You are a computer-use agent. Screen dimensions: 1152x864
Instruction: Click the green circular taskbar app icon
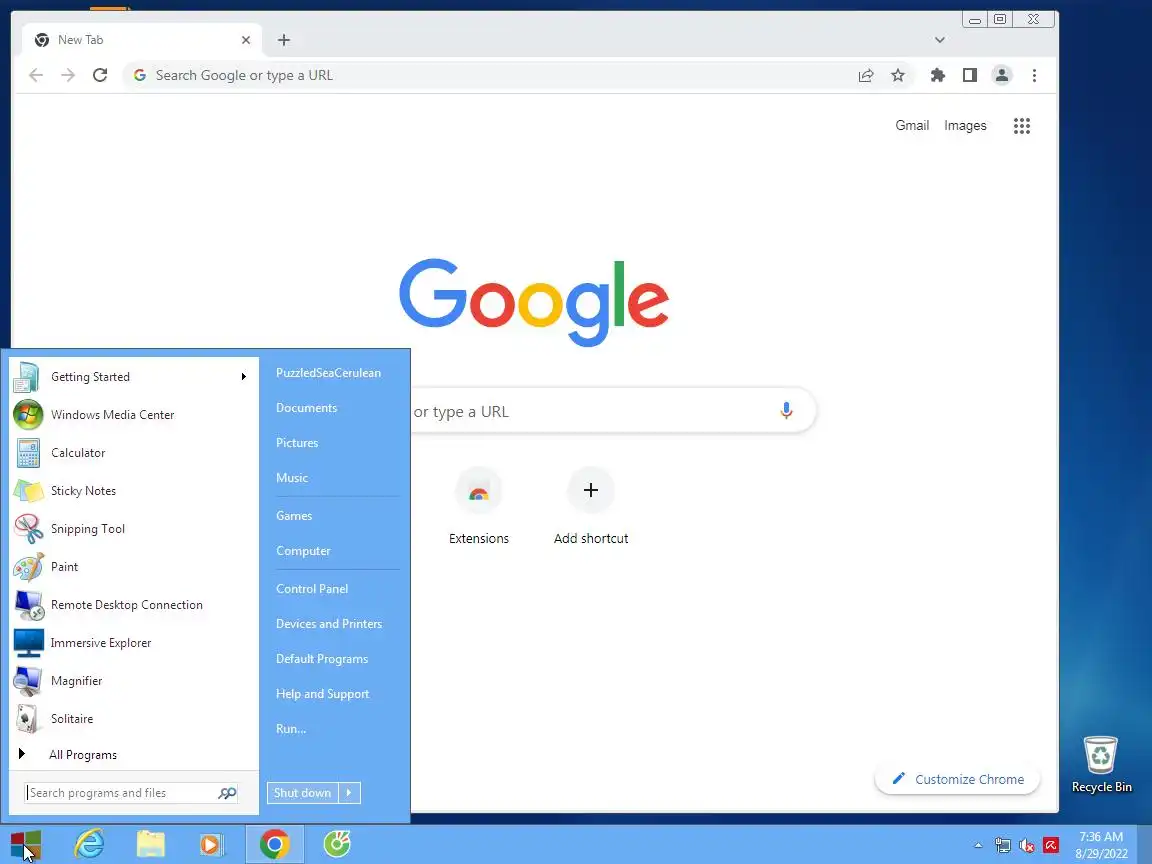pos(337,844)
